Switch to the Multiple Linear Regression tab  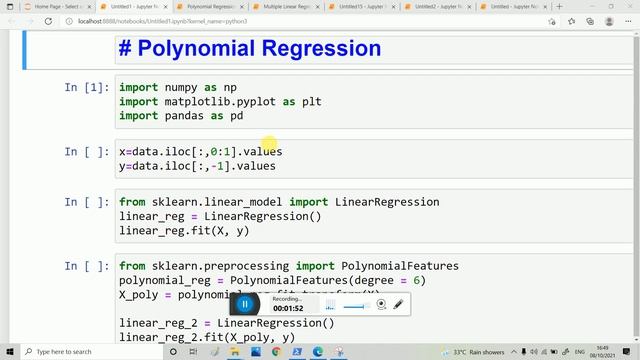click(x=286, y=7)
